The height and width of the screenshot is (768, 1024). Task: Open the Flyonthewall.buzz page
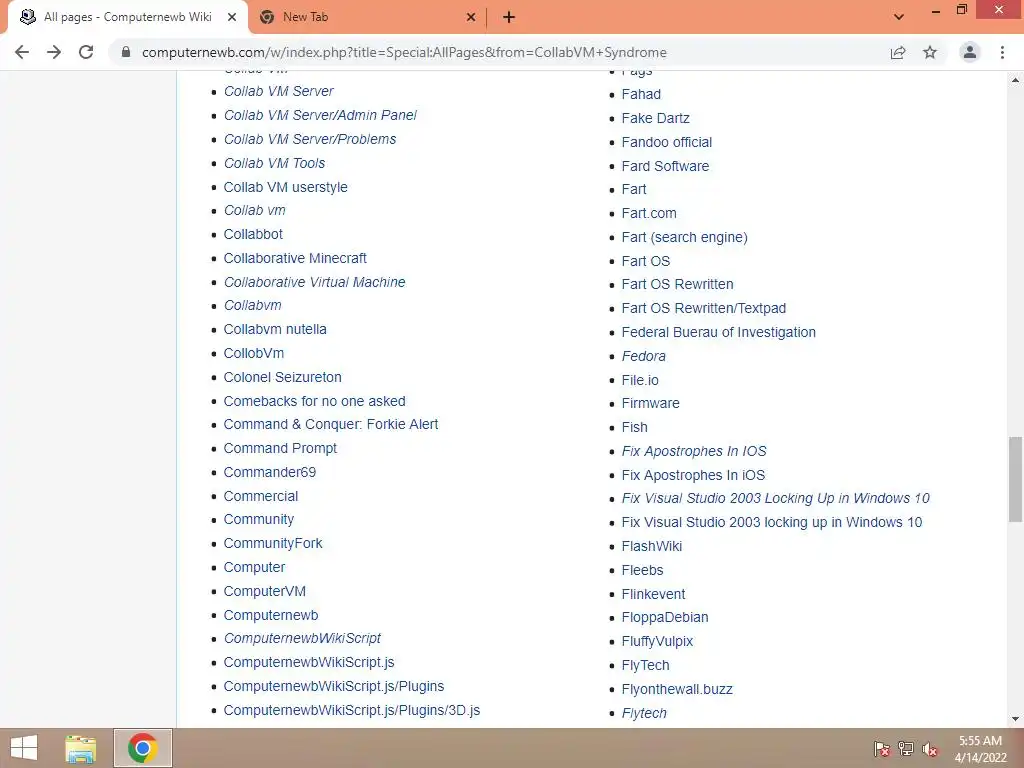tap(677, 690)
